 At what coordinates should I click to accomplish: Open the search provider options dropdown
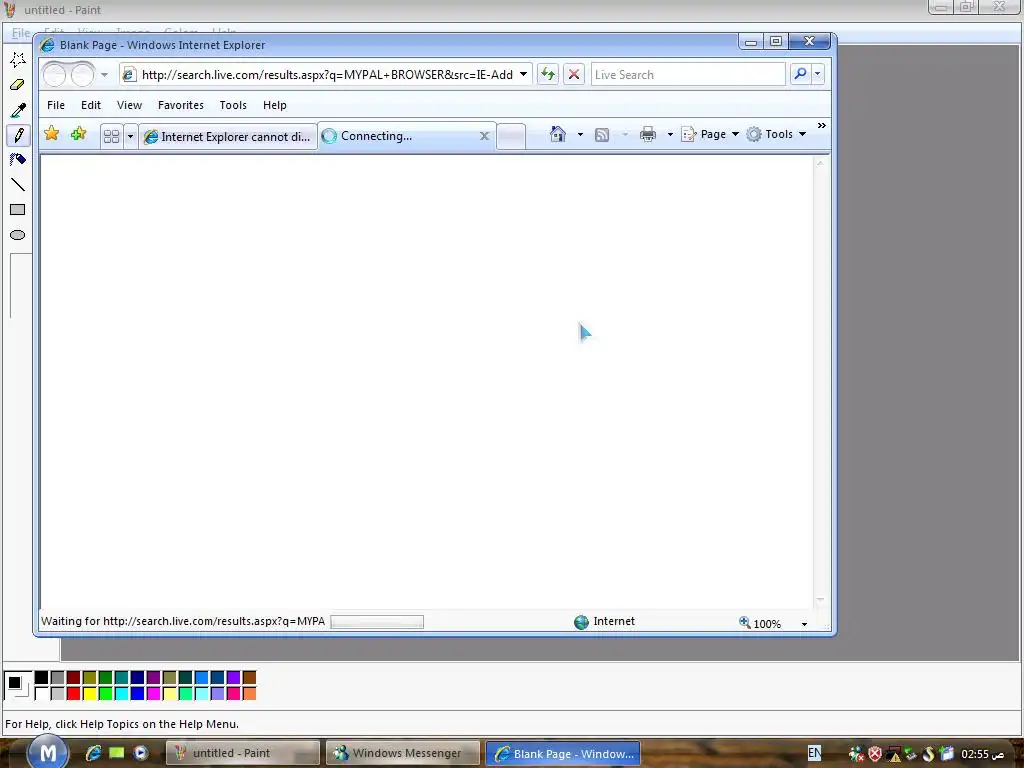pyautogui.click(x=818, y=74)
